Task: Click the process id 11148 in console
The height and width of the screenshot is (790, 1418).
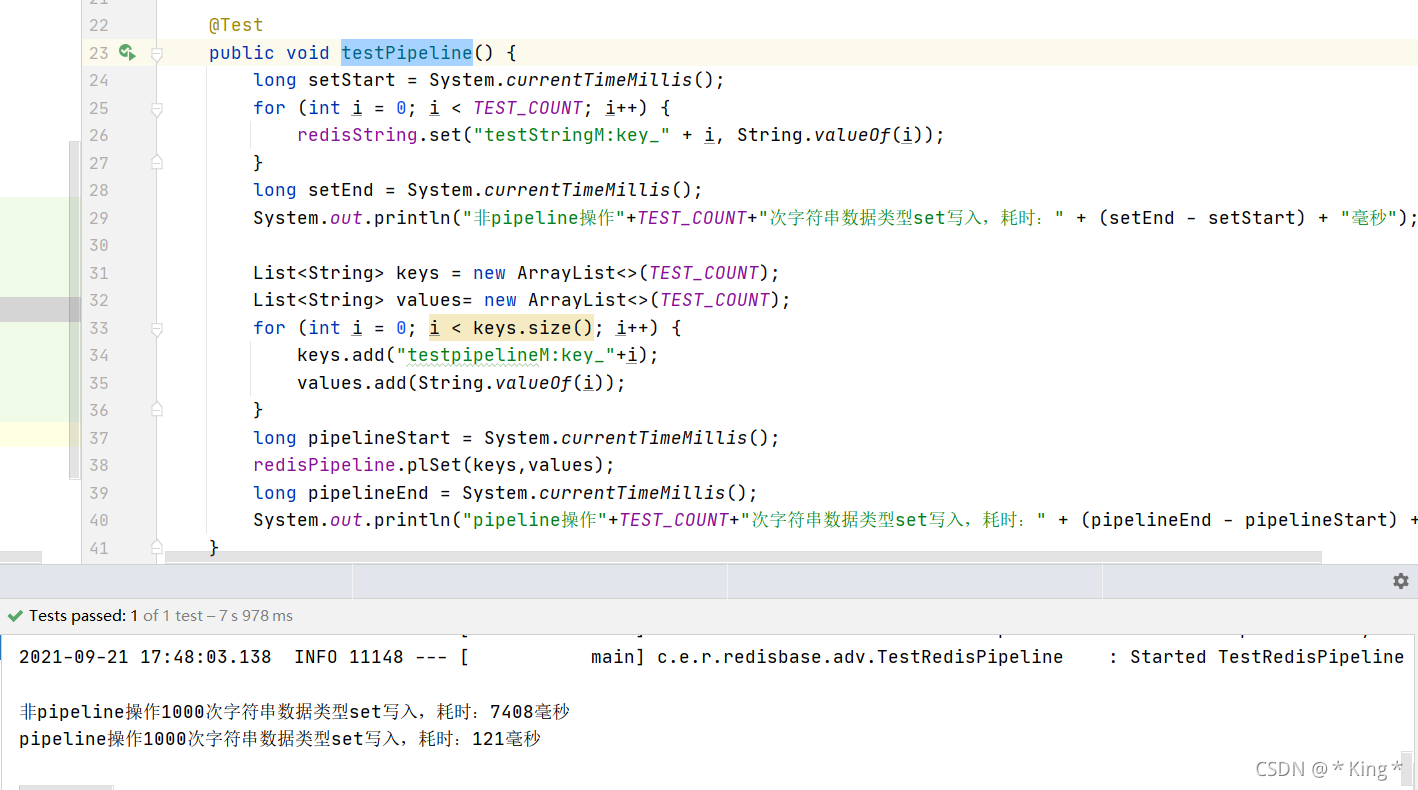Action: coord(376,657)
